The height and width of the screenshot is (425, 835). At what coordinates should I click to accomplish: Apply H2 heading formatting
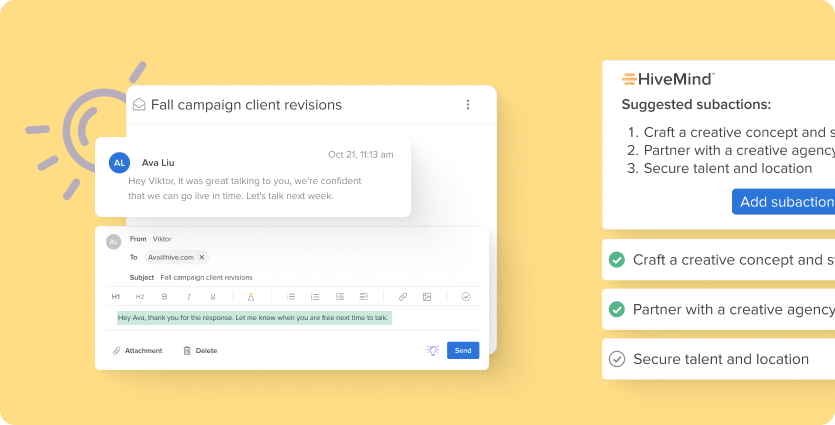(x=140, y=297)
